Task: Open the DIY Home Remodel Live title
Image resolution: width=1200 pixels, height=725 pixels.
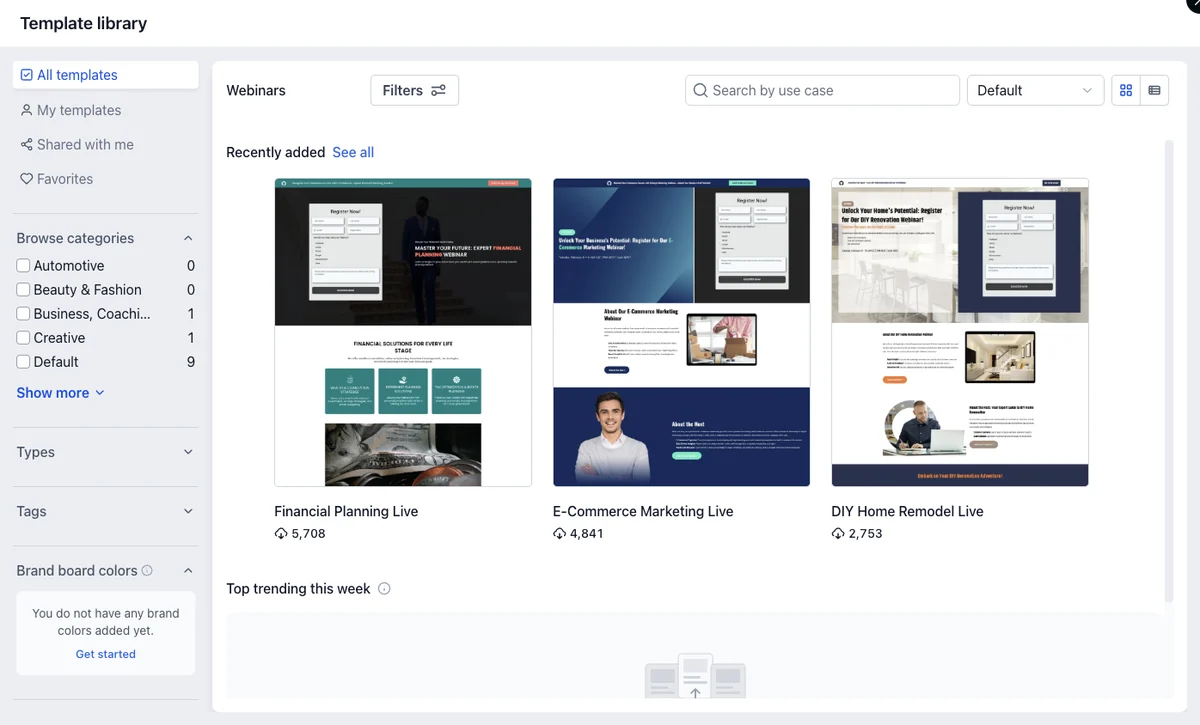Action: tap(907, 511)
